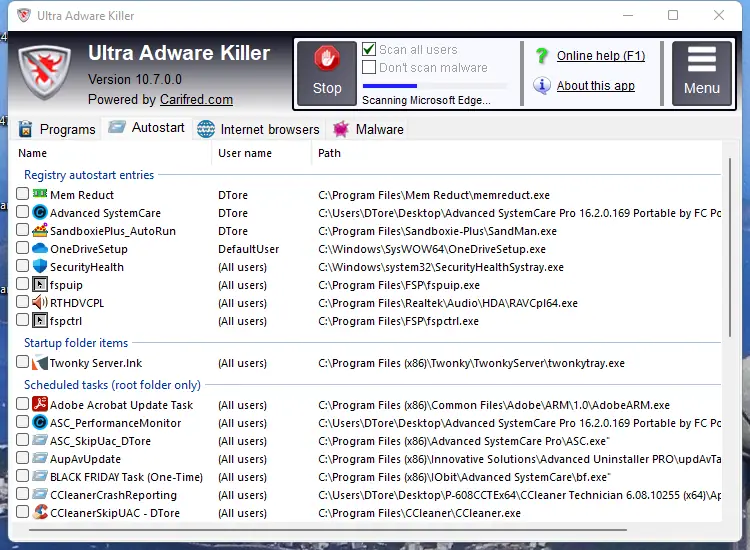Click the vertical list scrollbar
Image resolution: width=750 pixels, height=550 pixels.
pos(729,247)
